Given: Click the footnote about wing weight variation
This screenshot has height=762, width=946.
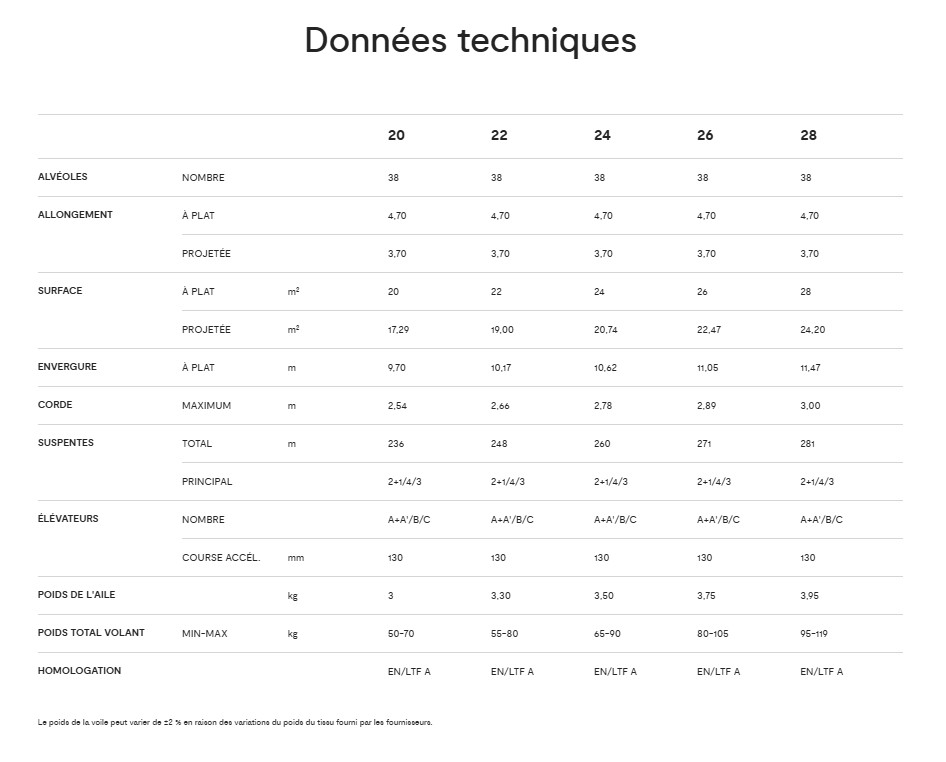Looking at the screenshot, I should point(235,722).
